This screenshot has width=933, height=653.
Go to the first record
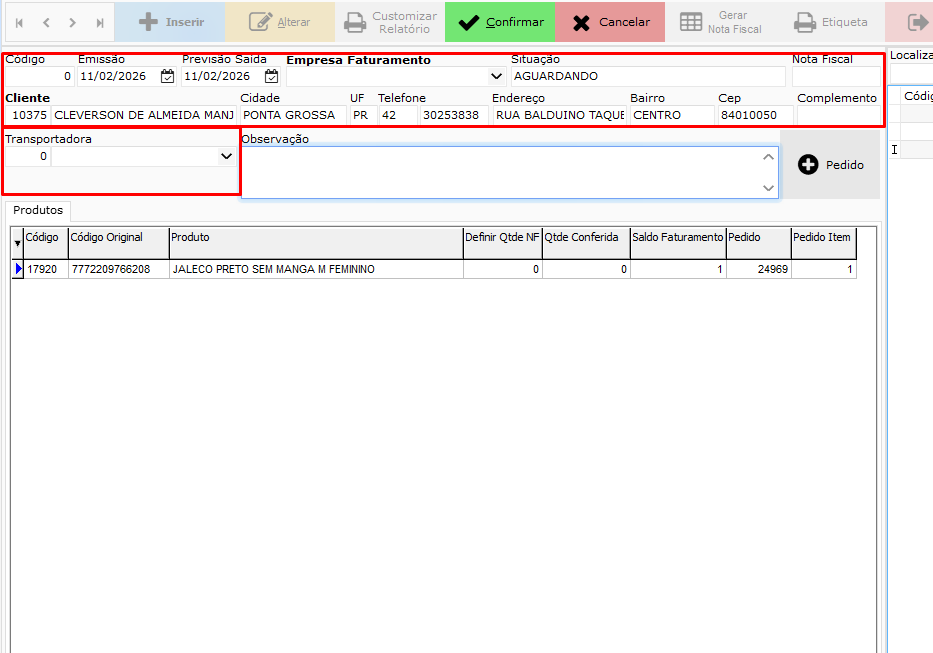20,22
